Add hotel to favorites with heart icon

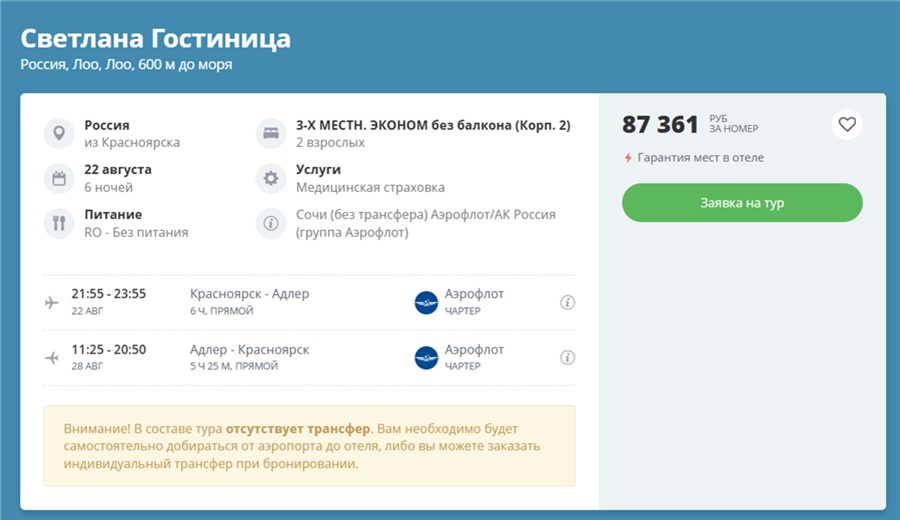(847, 125)
